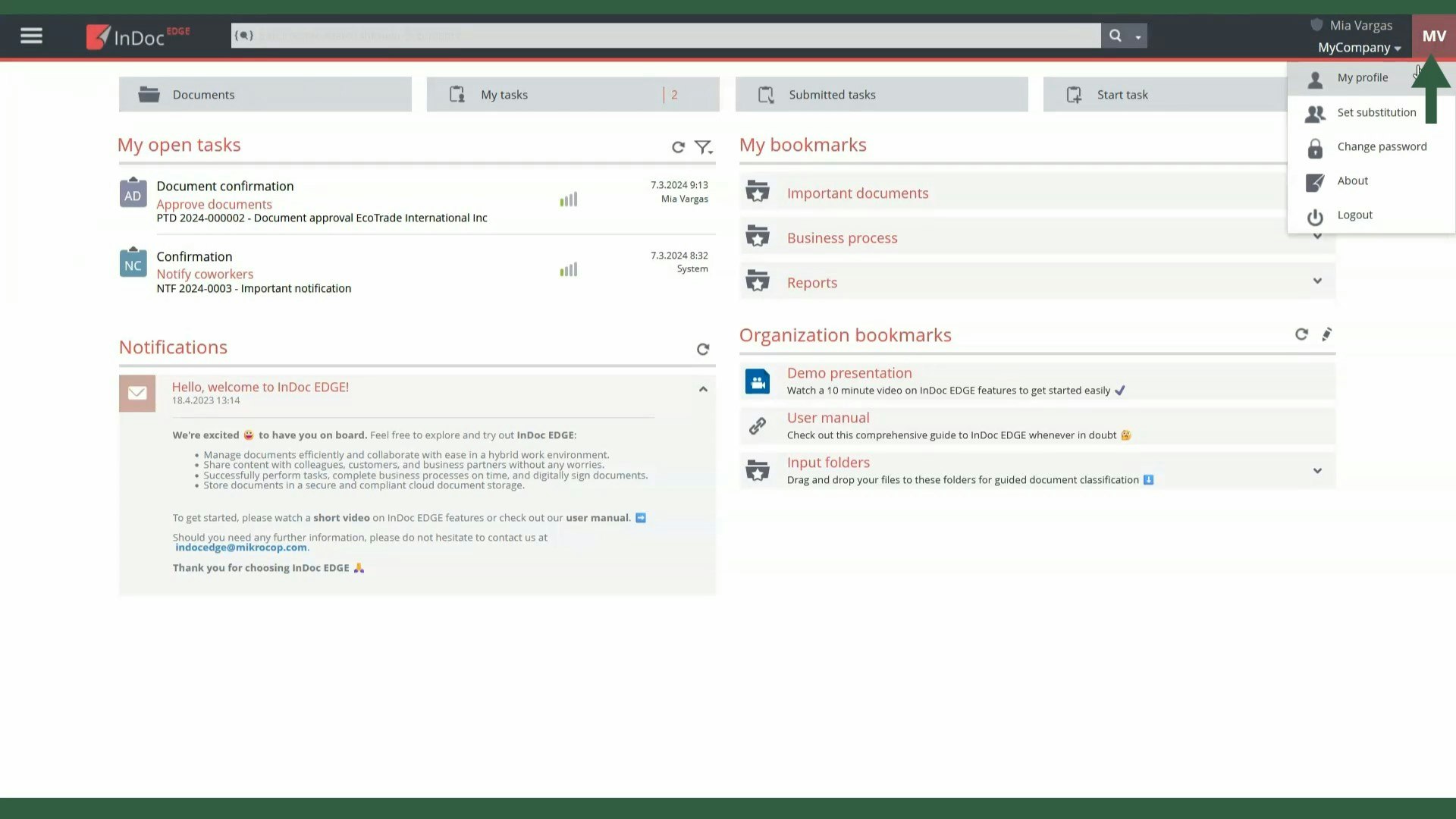Collapse the welcome notification message
This screenshot has height=819, width=1456.
(703, 389)
